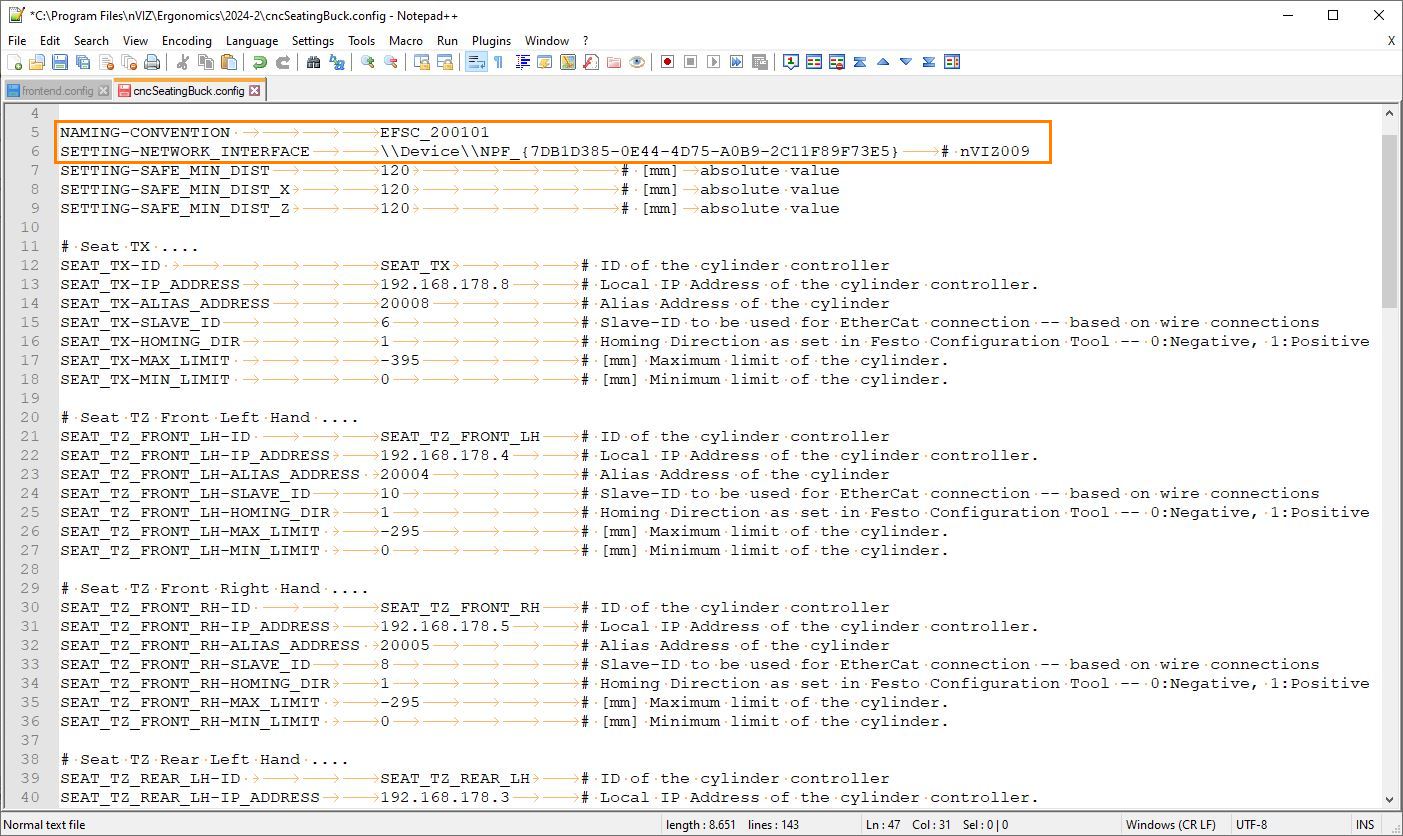
Task: Click line 13 SEAT_TX-IP_ADDRESS value 192.168.178.8
Action: [444, 285]
